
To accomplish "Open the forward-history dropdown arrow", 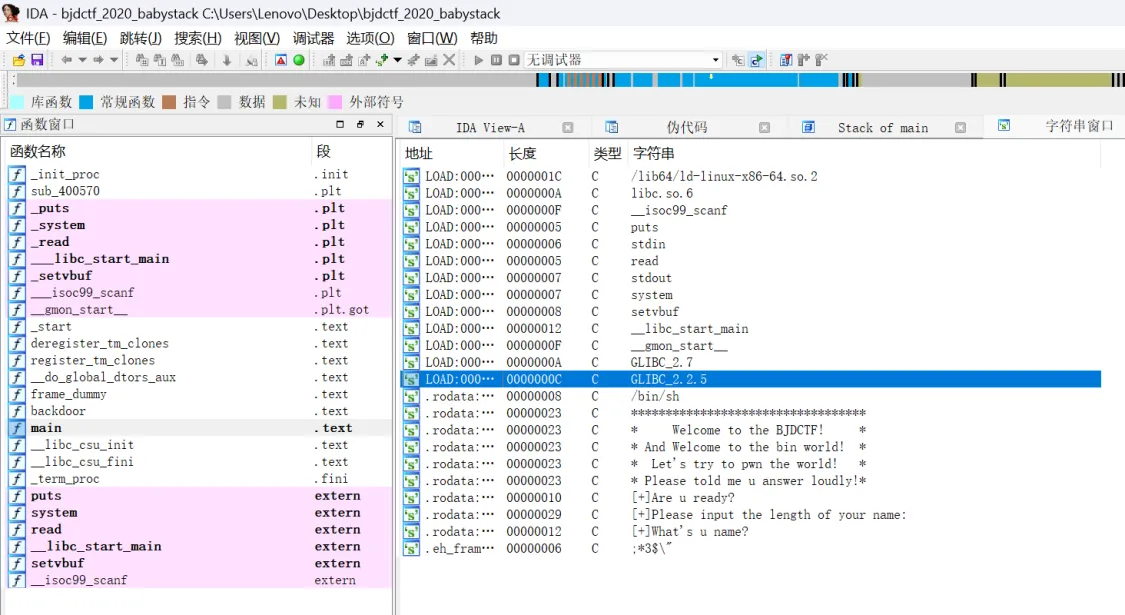I will click(114, 60).
